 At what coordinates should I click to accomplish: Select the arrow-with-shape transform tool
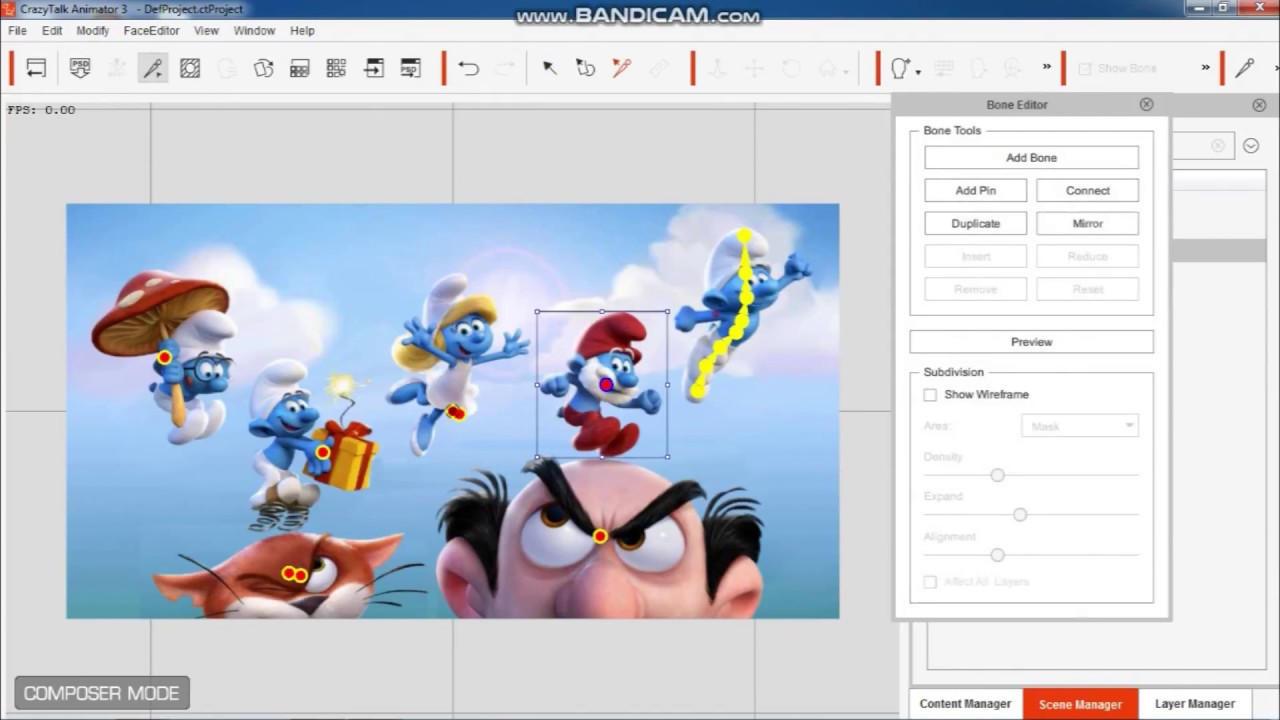click(585, 68)
